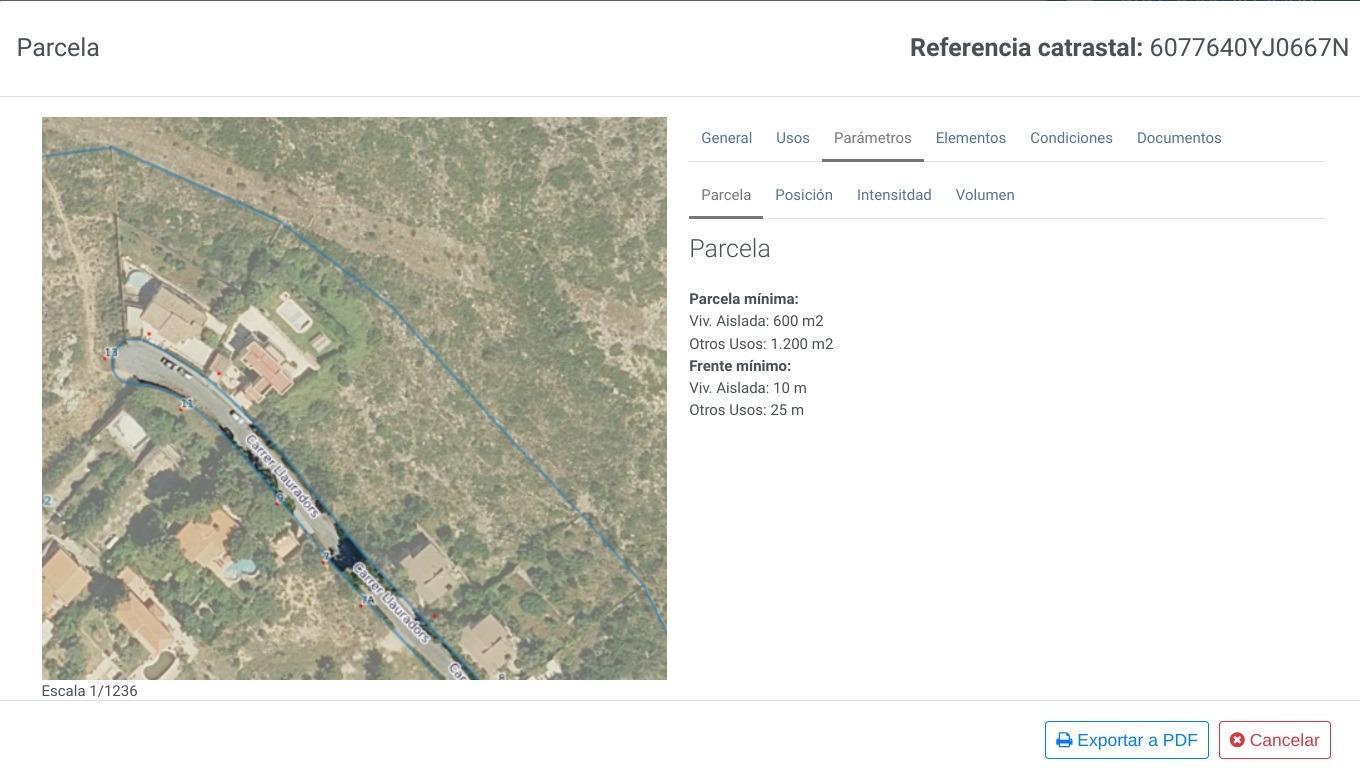Image resolution: width=1360 pixels, height=776 pixels.
Task: Activate the Parcela sub-tab
Action: point(726,195)
